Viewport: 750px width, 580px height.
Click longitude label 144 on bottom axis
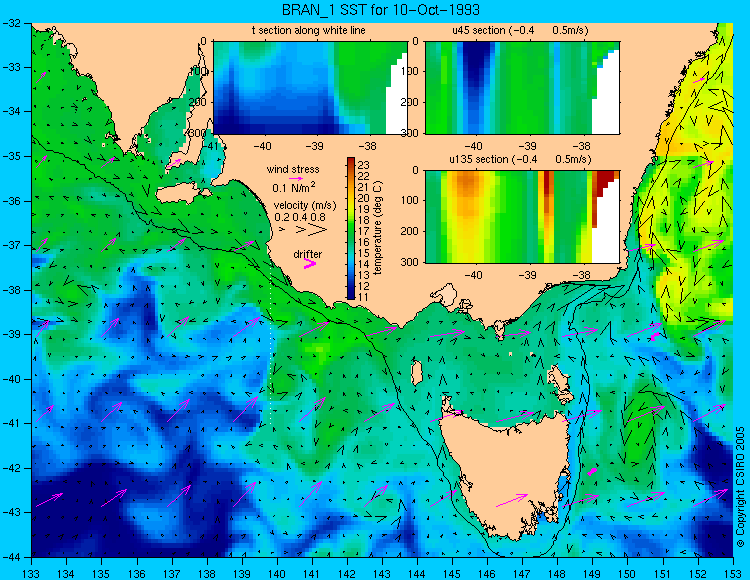point(417,574)
